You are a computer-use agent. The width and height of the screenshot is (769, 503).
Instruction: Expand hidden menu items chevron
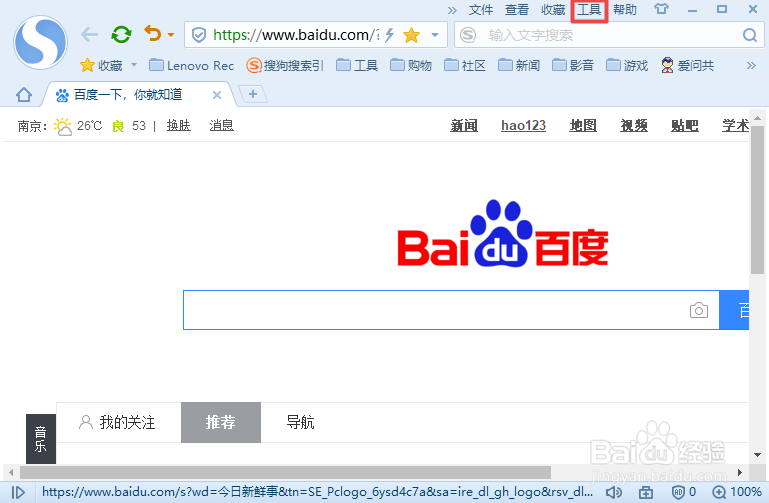point(452,10)
